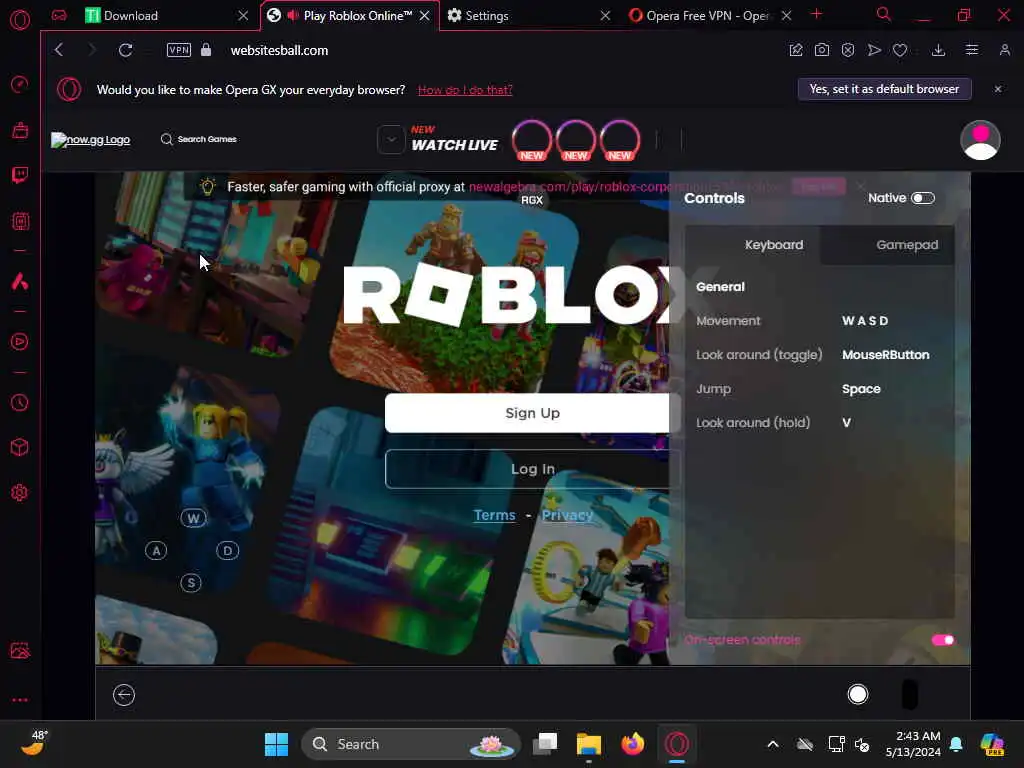Open File Explorer from taskbar
Viewport: 1024px width, 768px height.
[x=588, y=744]
